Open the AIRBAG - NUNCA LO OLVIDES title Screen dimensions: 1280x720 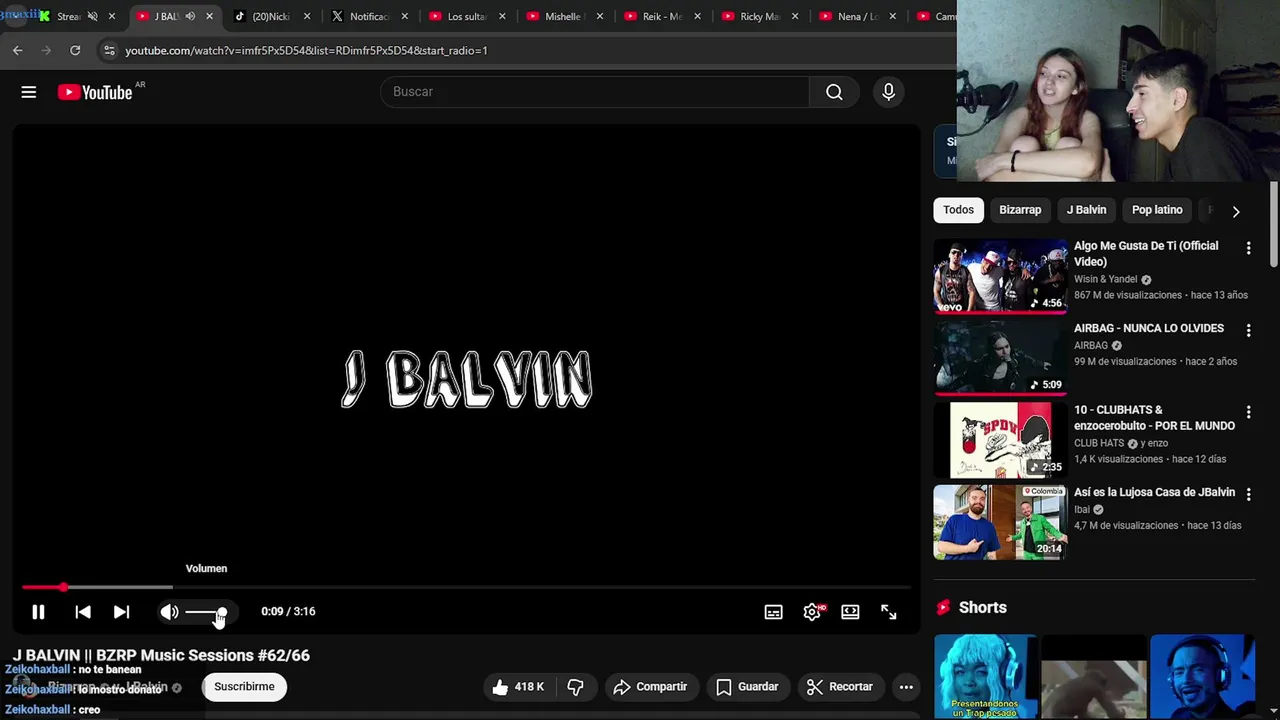[x=1149, y=328]
